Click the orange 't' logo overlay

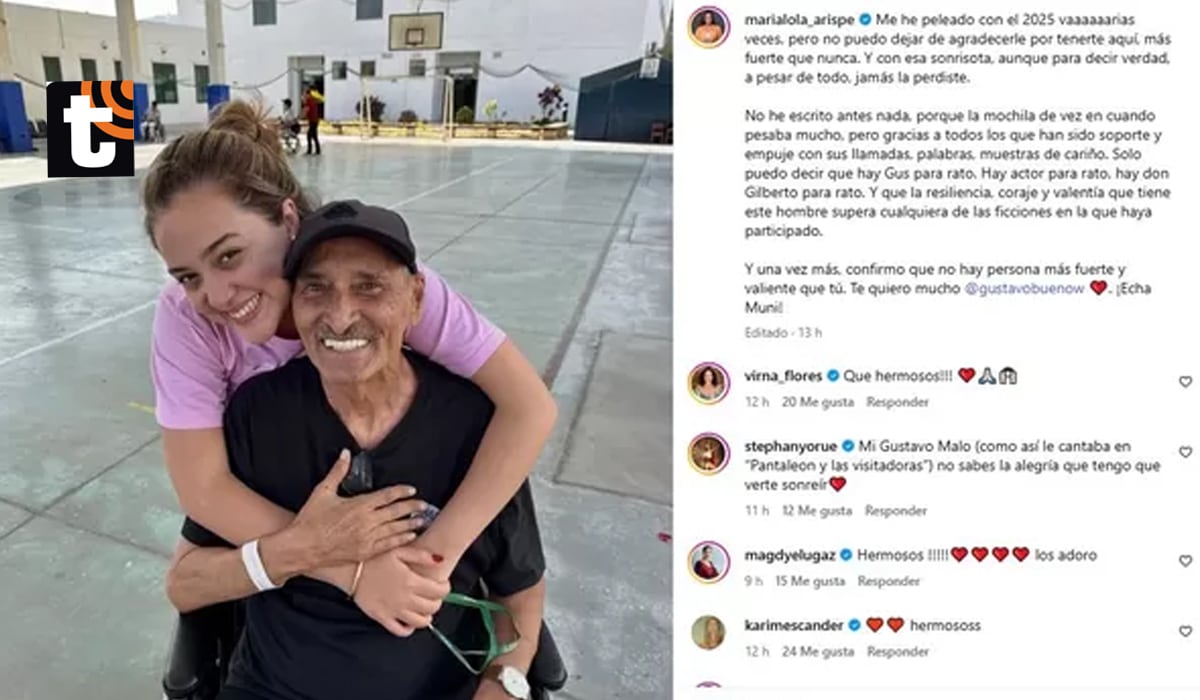pyautogui.click(x=90, y=129)
